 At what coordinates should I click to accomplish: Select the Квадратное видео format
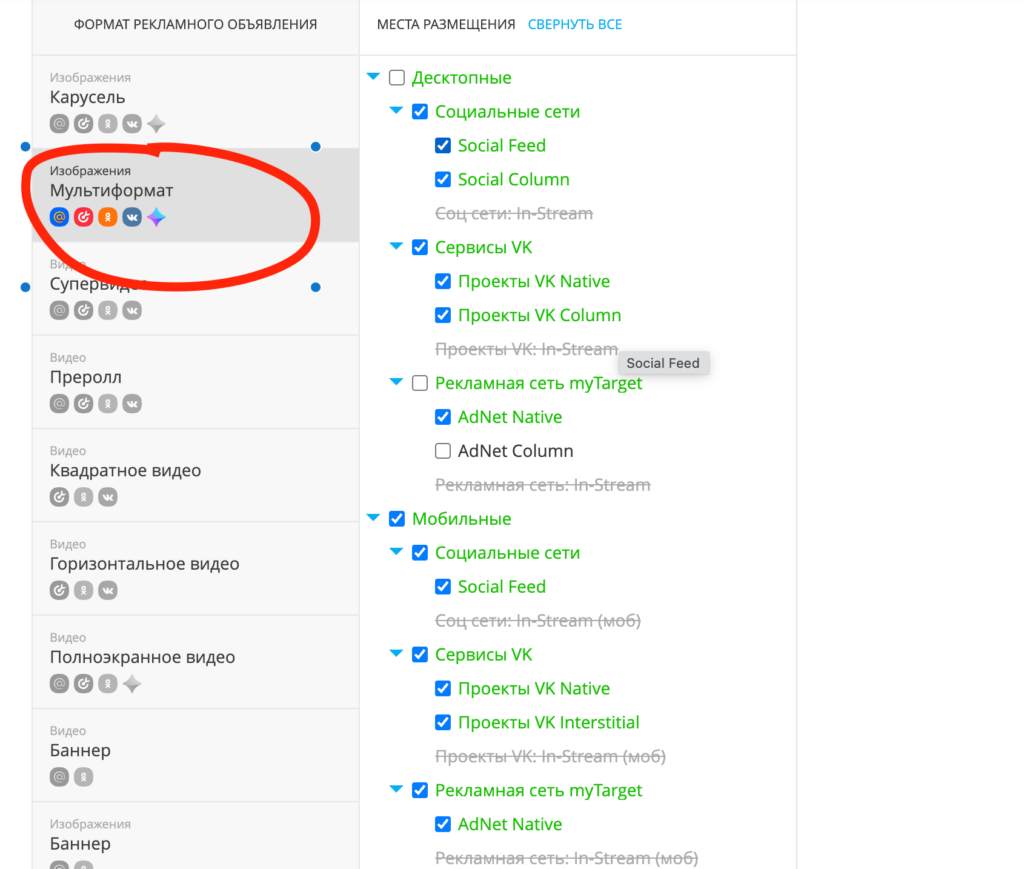pos(195,475)
